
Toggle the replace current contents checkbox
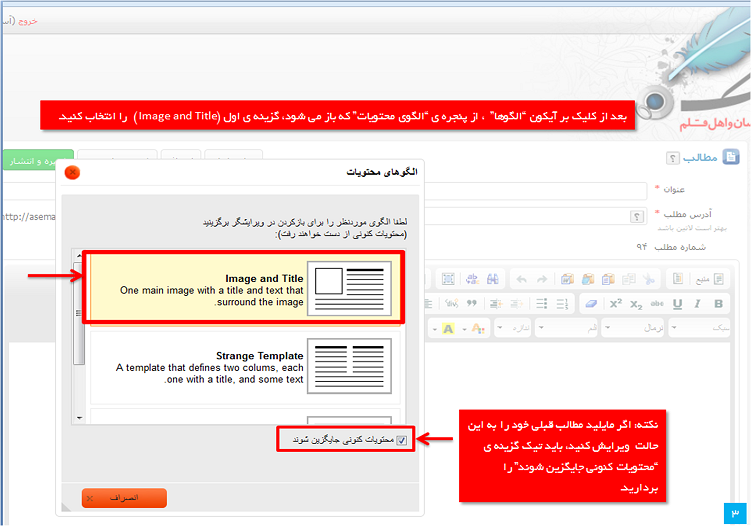coord(401,440)
